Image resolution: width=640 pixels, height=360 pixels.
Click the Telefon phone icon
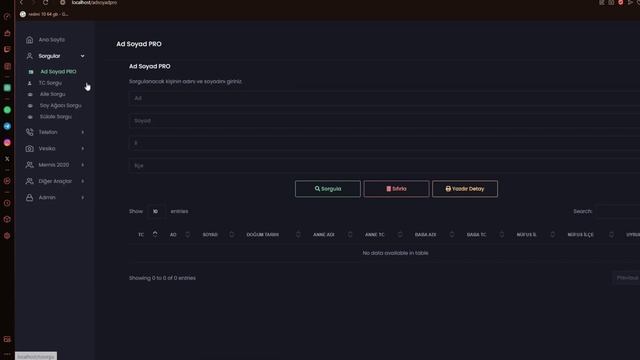pos(29,132)
